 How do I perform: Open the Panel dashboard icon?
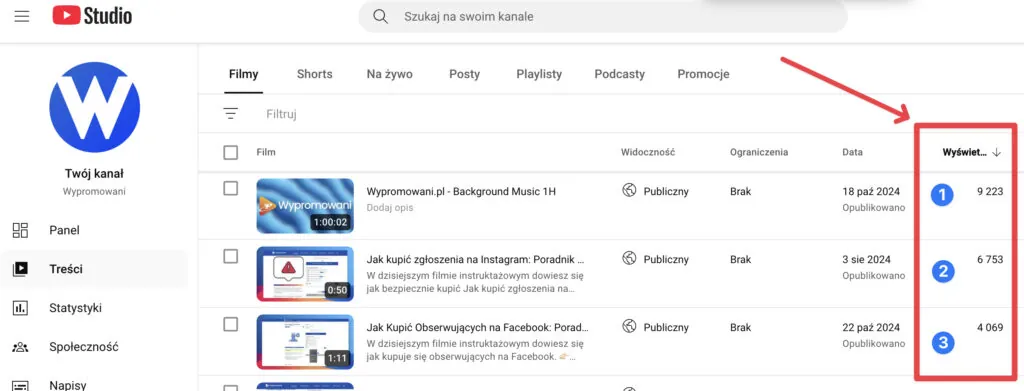click(20, 230)
